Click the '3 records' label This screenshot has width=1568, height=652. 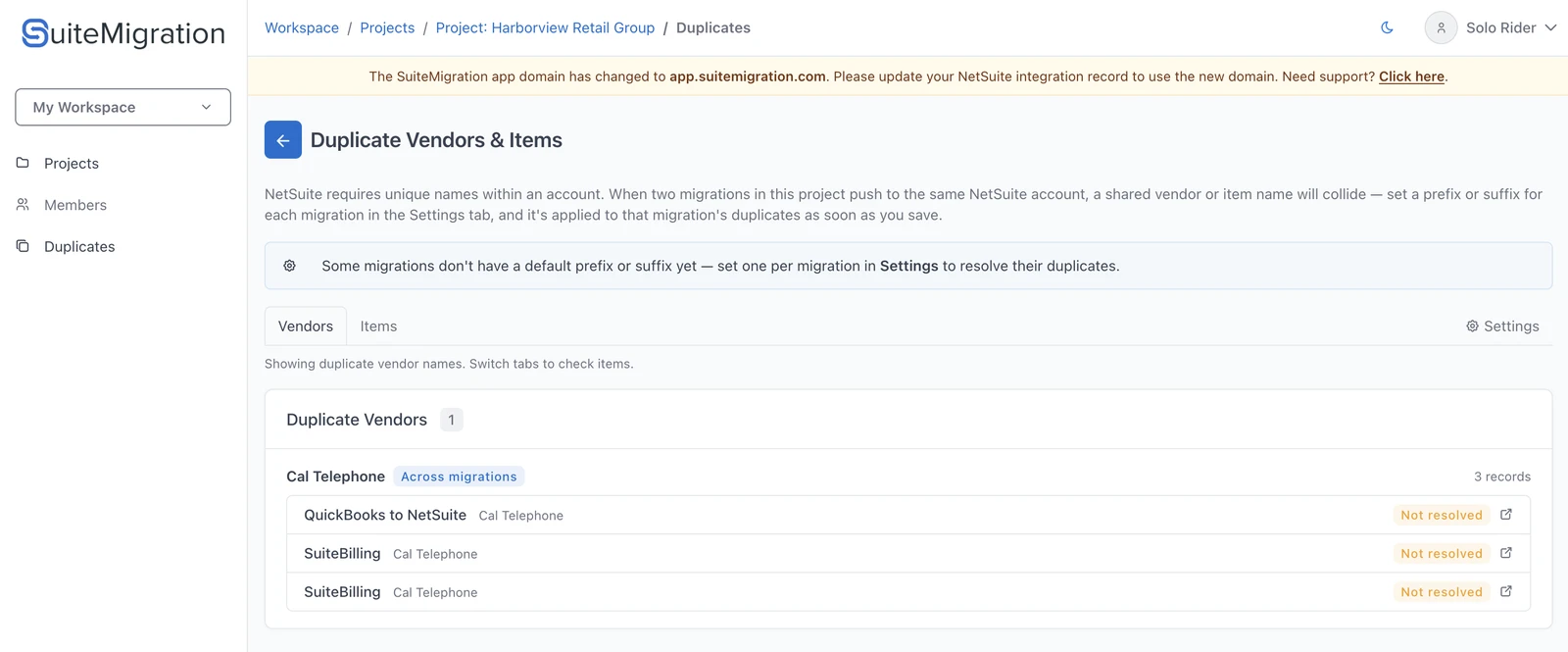pos(1502,476)
